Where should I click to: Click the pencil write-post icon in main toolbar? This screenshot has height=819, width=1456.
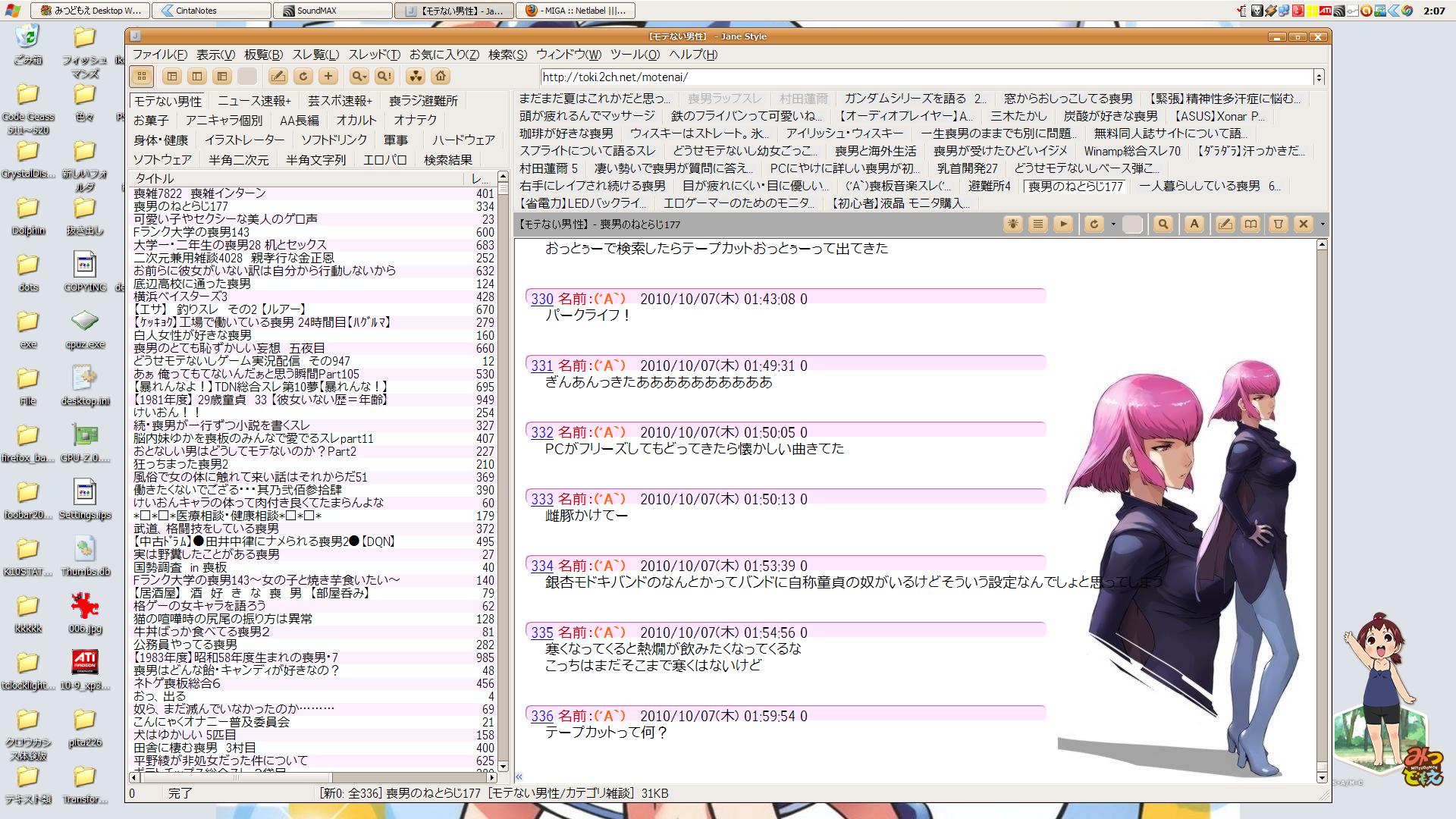278,76
